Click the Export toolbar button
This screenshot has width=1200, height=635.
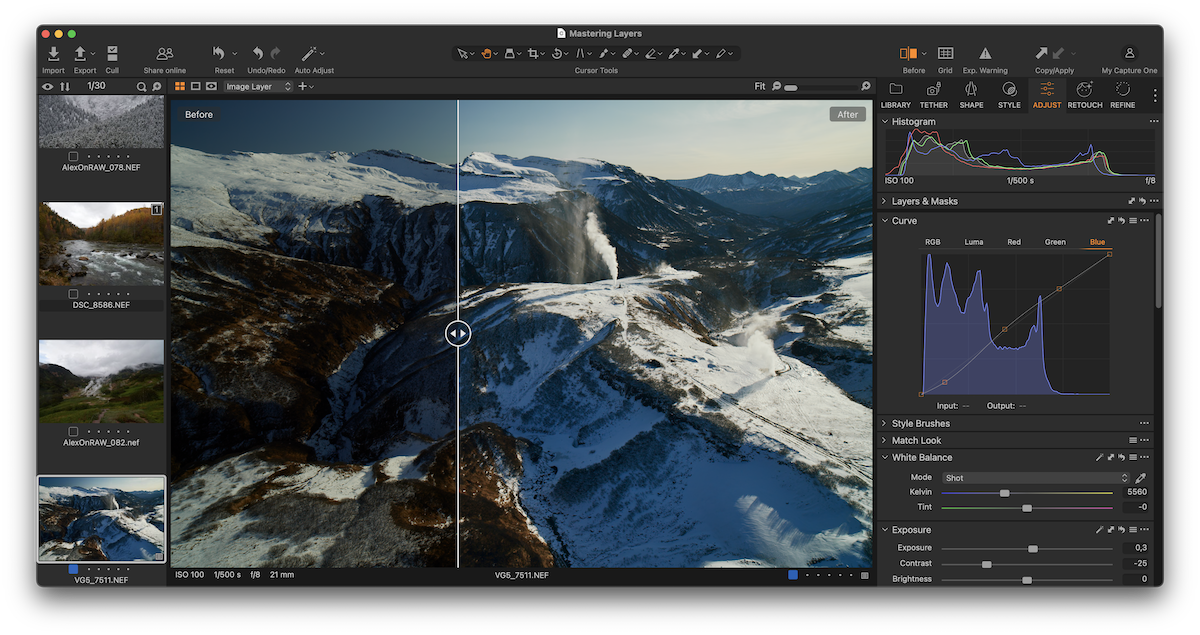81,54
